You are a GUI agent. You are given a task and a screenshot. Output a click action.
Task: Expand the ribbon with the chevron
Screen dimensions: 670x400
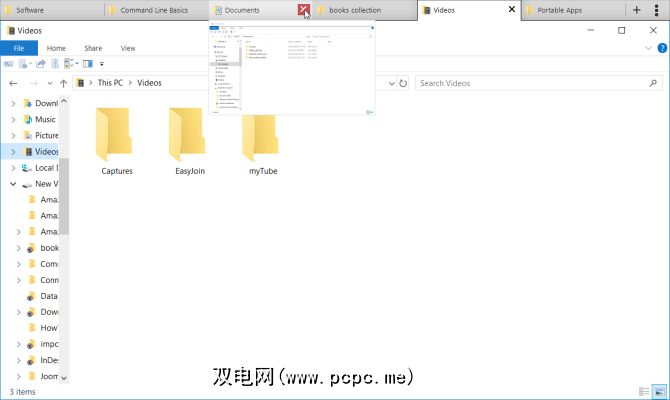648,48
